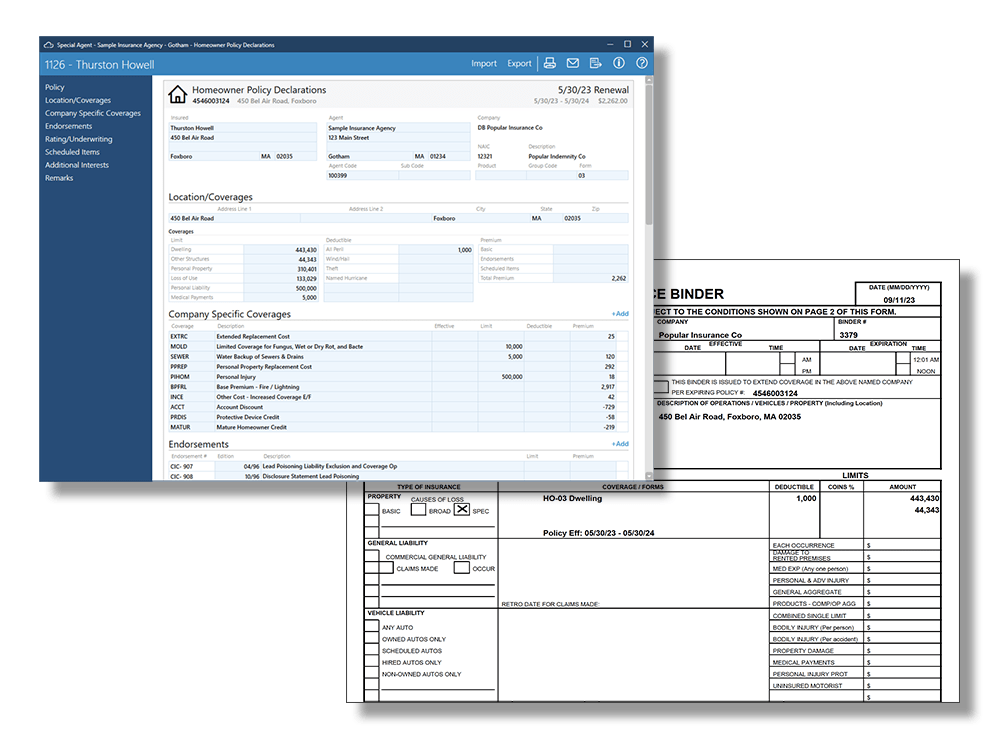Click the Import button
Image resolution: width=1000 pixels, height=740 pixels.
click(484, 64)
